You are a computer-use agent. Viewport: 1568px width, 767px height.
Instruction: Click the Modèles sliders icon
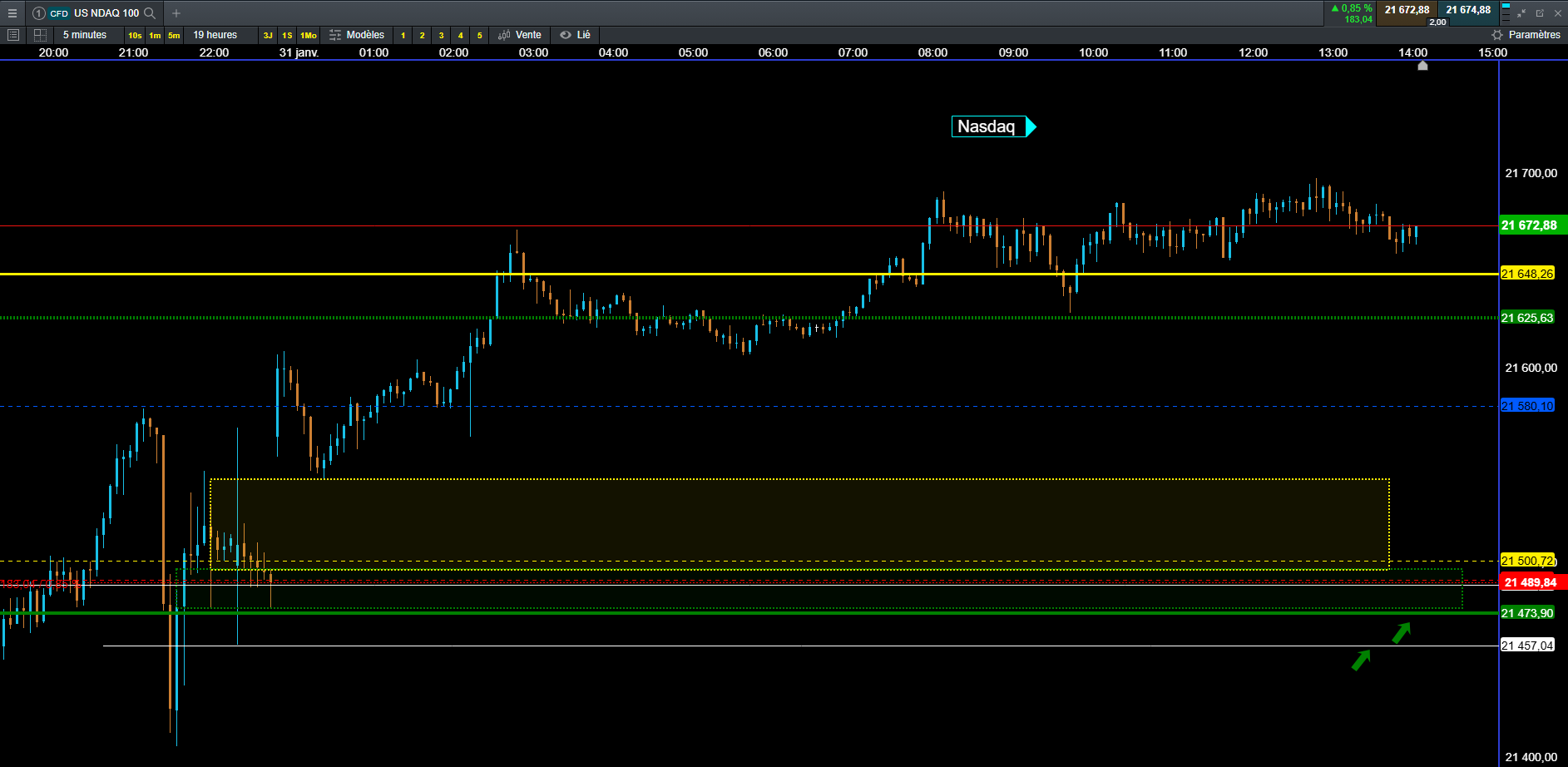click(335, 35)
